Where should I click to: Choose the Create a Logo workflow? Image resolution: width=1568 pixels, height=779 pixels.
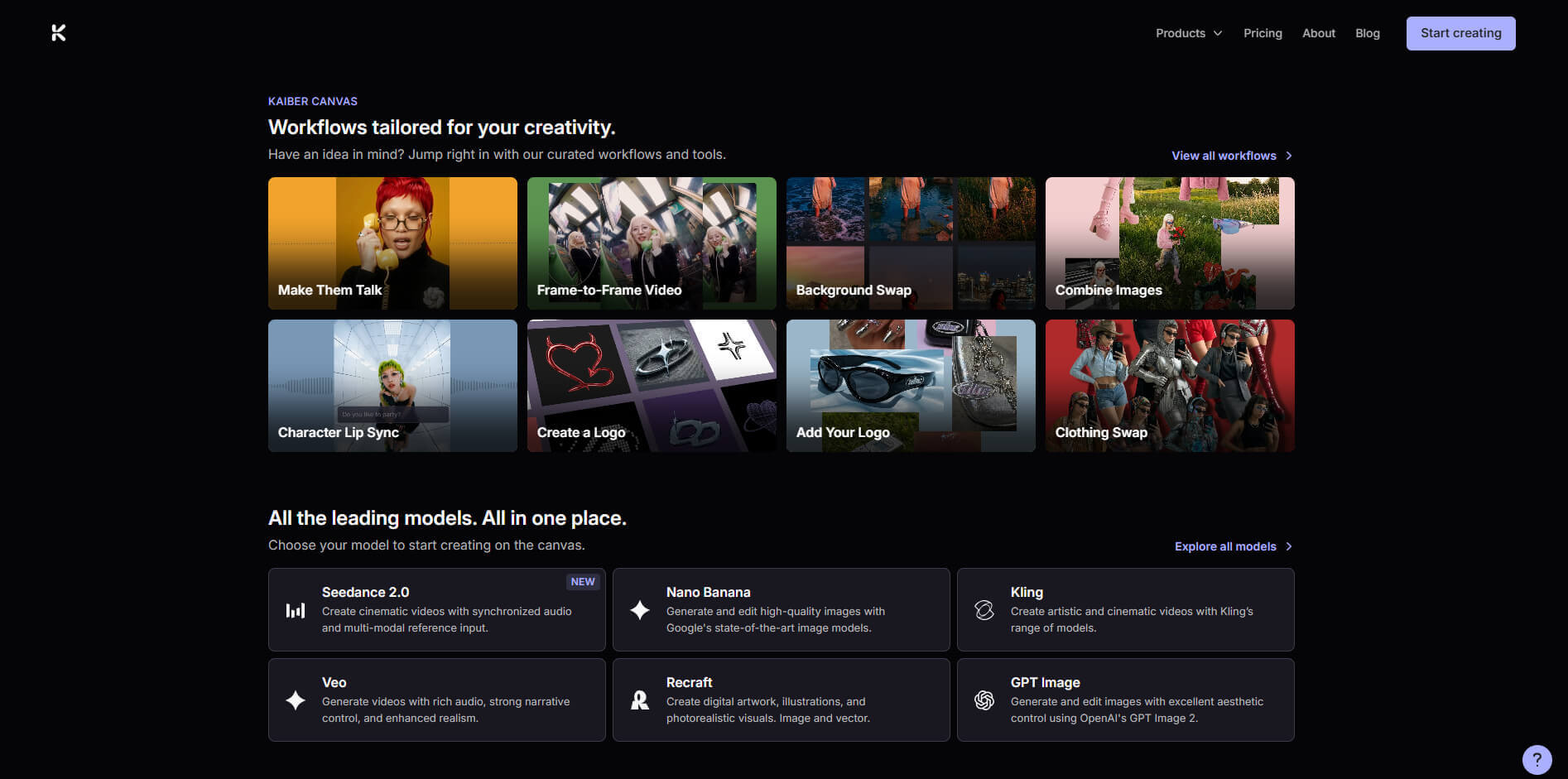coord(652,386)
